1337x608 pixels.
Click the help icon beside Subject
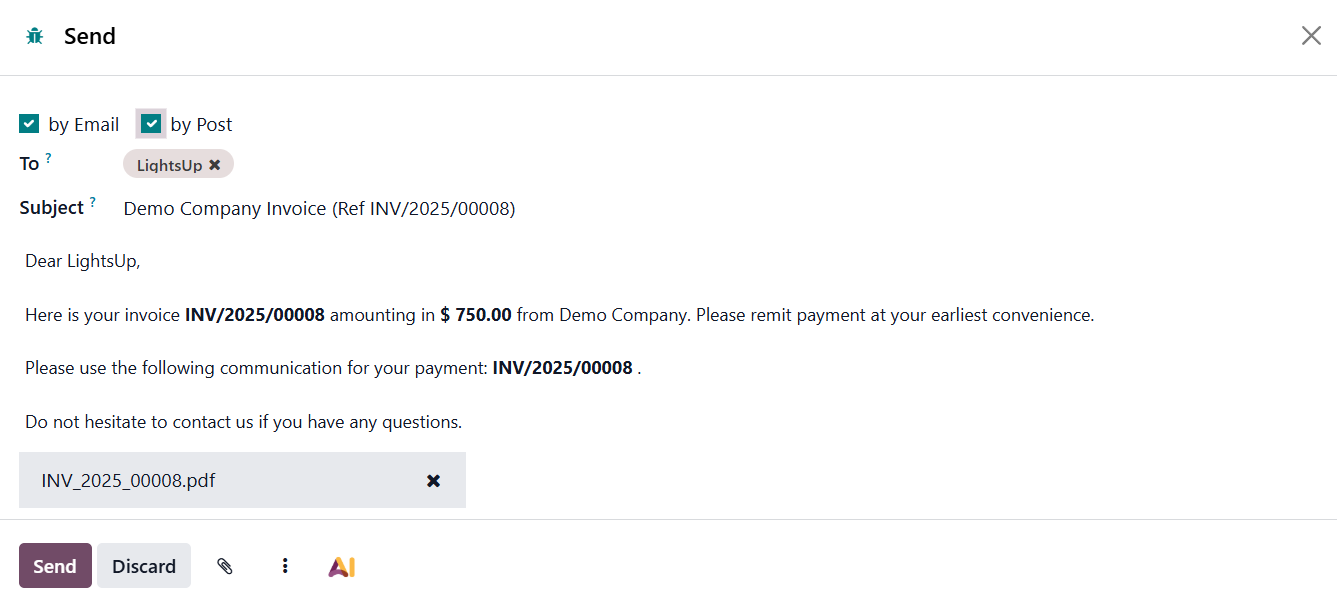point(93,202)
